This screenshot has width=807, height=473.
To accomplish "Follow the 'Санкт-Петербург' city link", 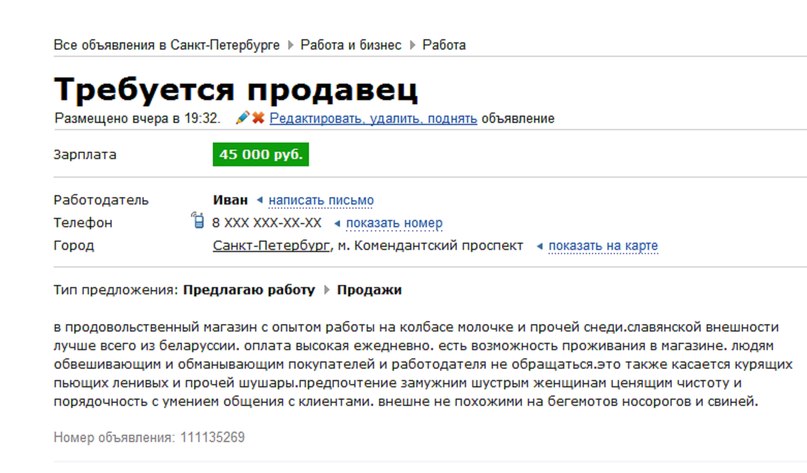I will [271, 246].
